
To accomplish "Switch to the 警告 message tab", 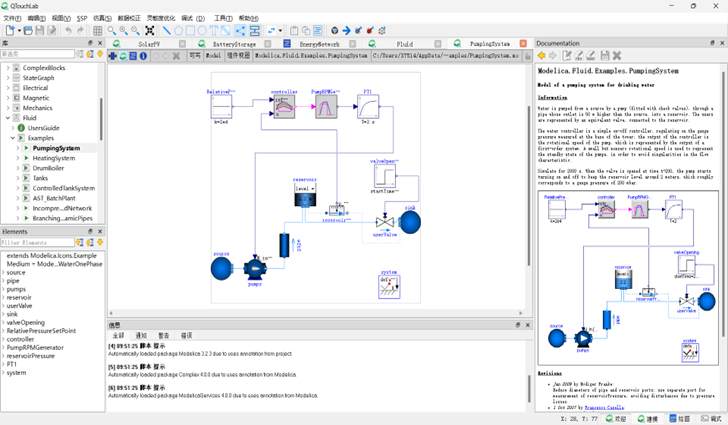I will pyautogui.click(x=164, y=335).
